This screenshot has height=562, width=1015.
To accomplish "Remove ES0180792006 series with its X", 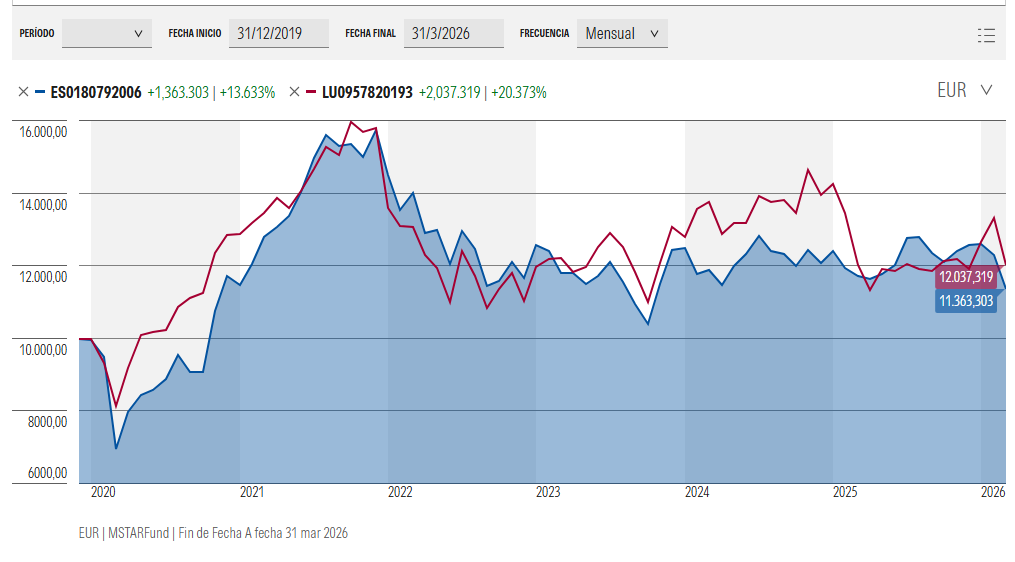I will pos(23,92).
